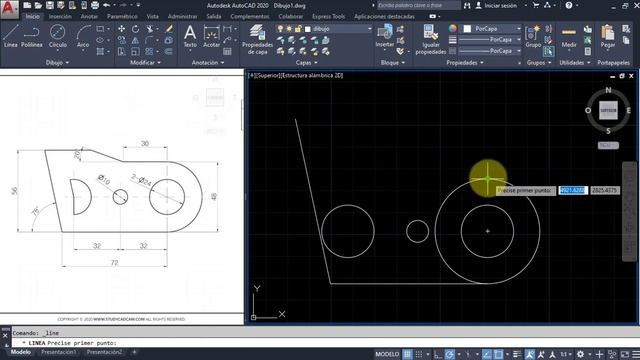Click Iniciar sesión link
The height and width of the screenshot is (360, 640).
click(x=500, y=6)
